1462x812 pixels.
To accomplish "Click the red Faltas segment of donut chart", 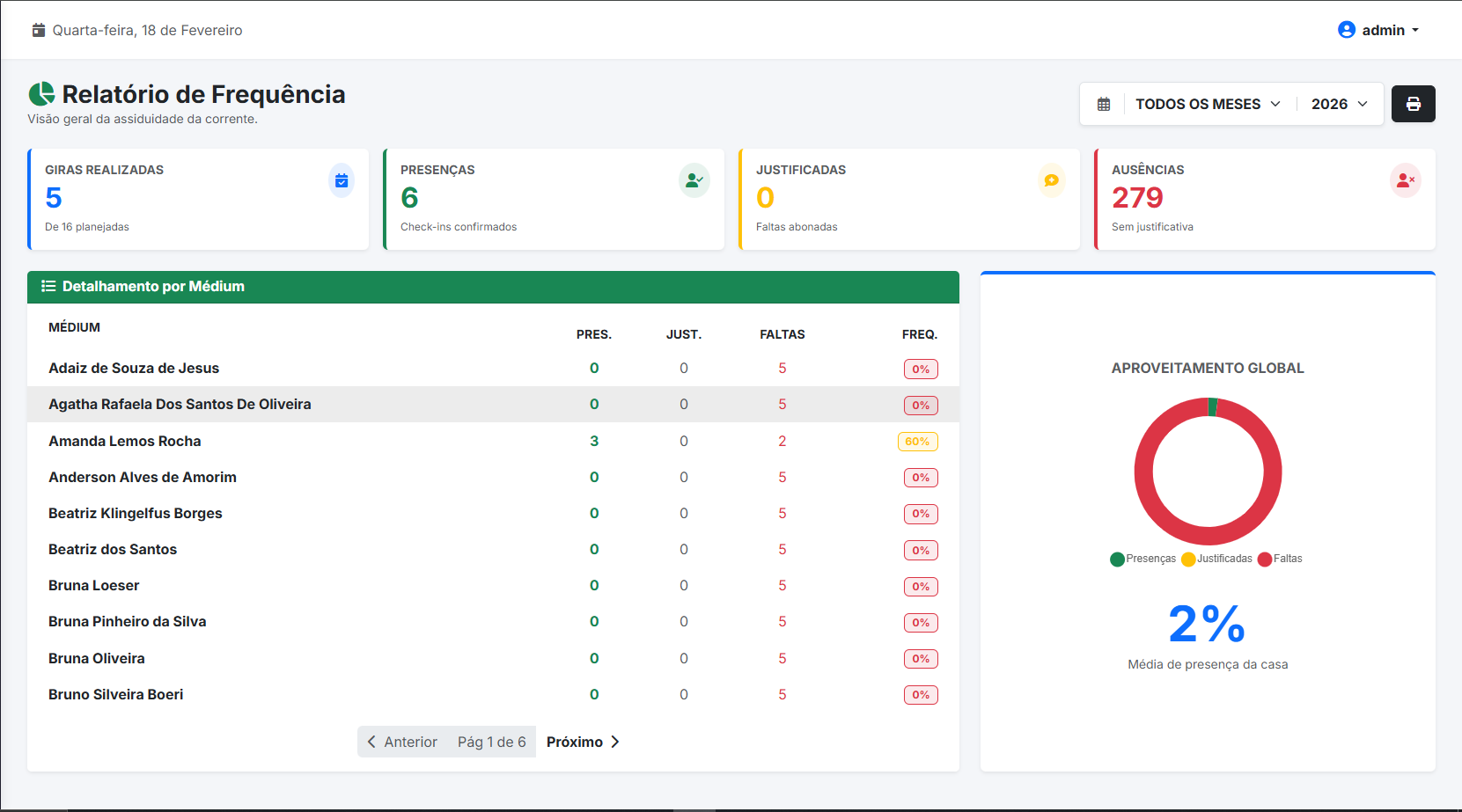I will pos(1144,472).
